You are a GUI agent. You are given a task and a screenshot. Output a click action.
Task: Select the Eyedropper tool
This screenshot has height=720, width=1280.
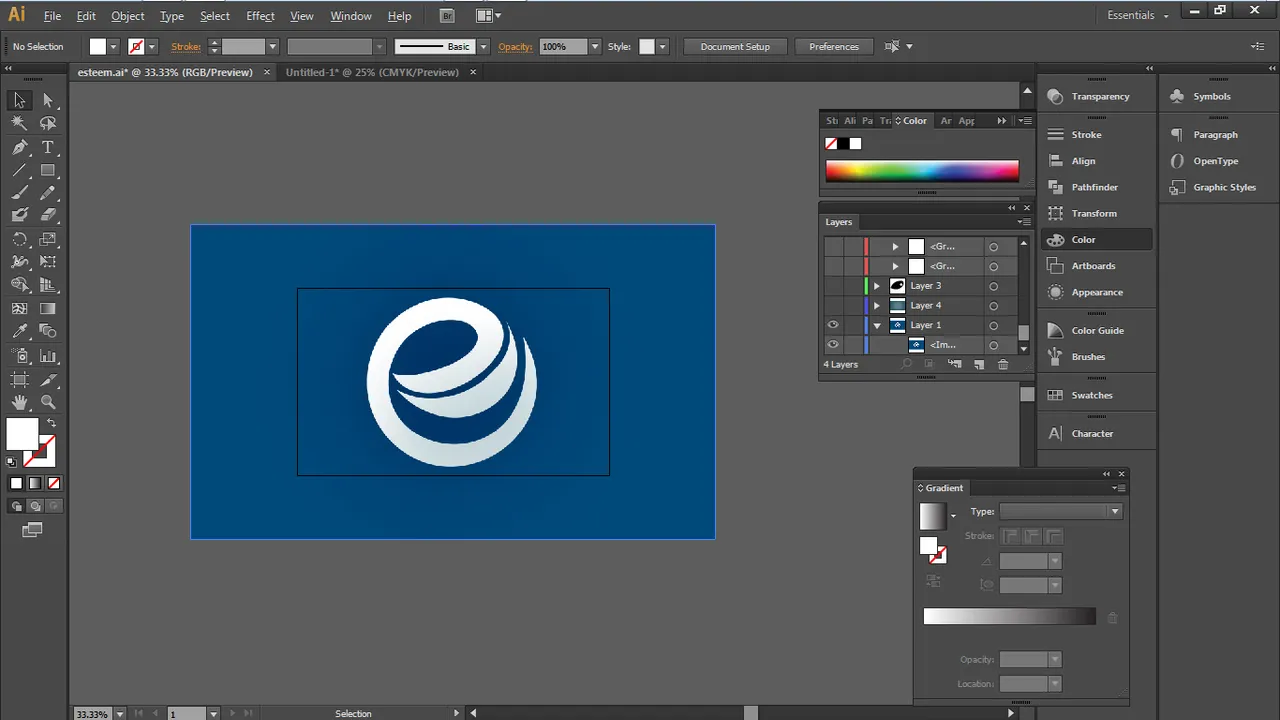(19, 331)
